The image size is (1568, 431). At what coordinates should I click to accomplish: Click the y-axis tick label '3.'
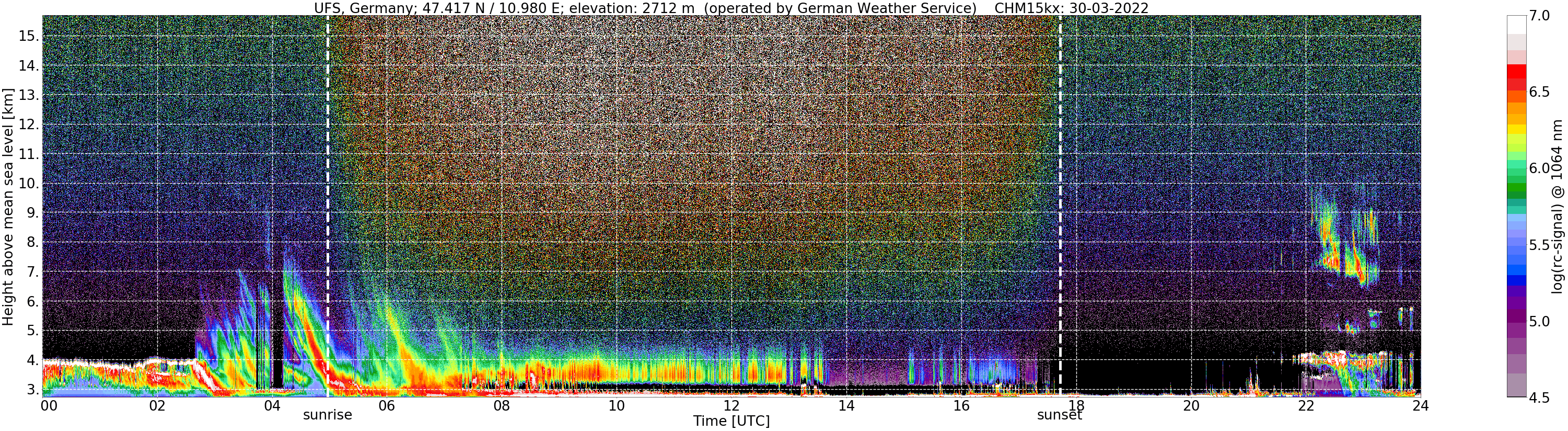[32, 389]
